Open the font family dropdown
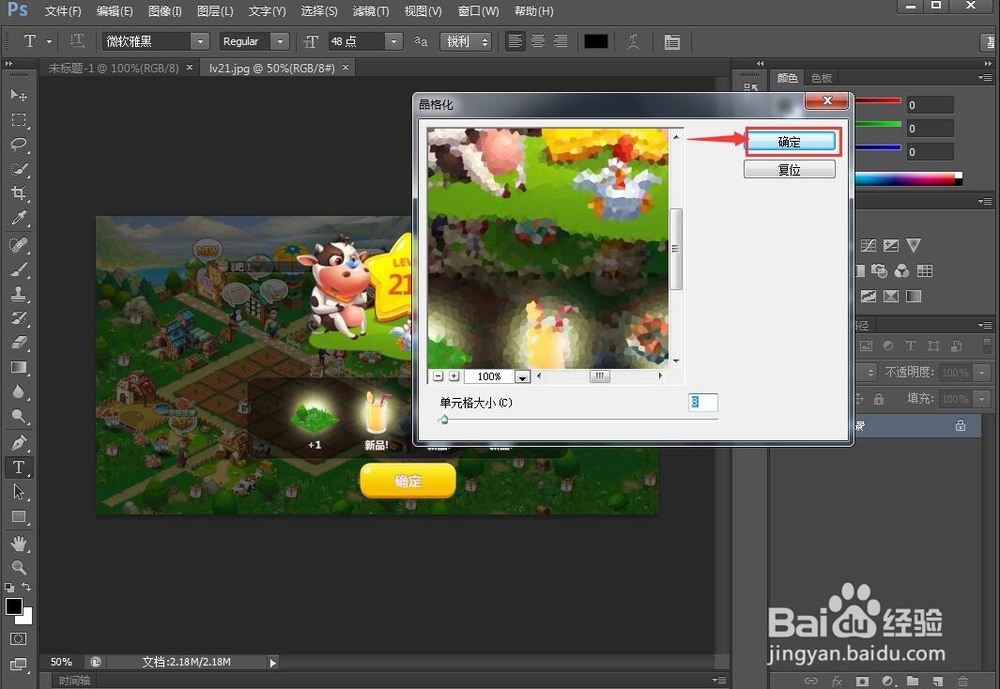 200,41
